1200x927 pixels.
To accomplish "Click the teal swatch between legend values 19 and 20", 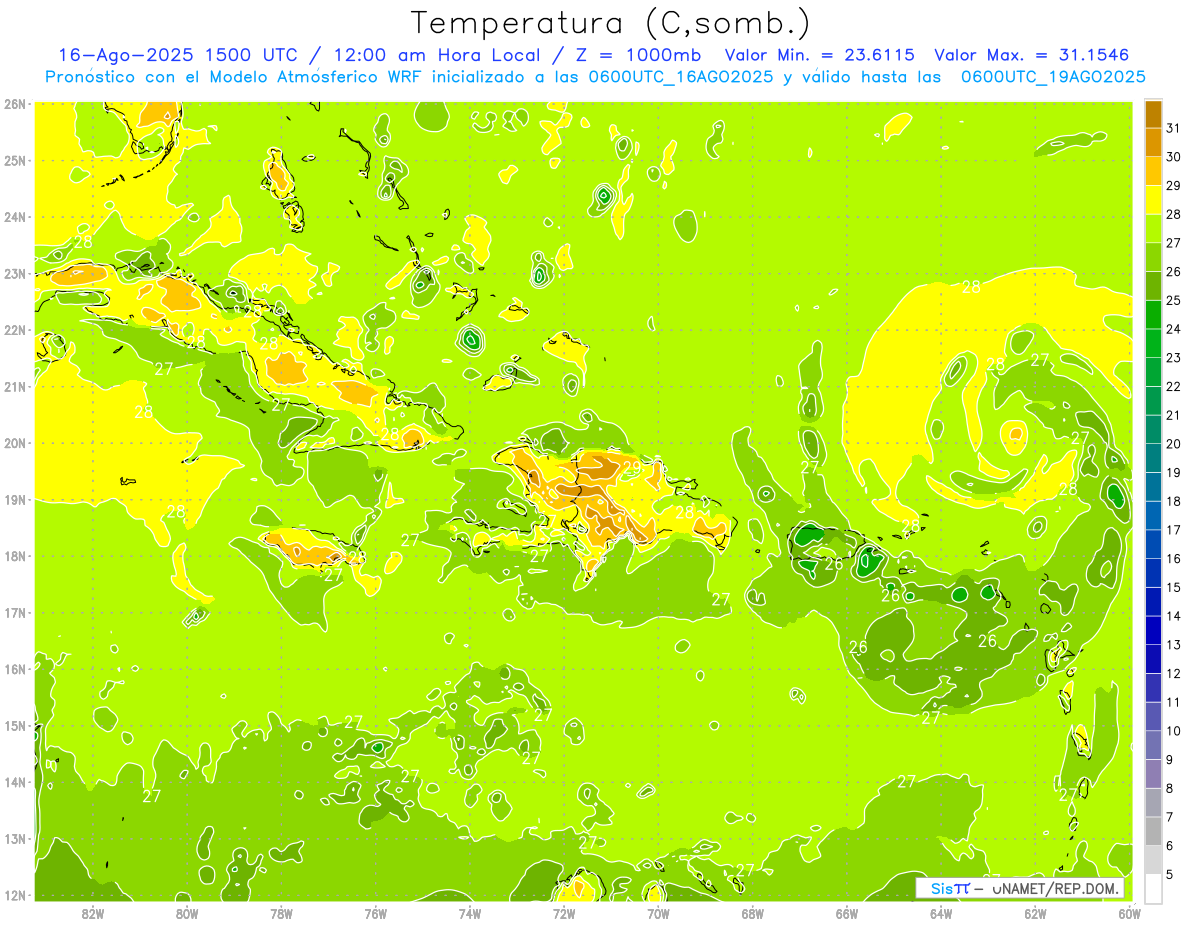I will [x=1153, y=458].
